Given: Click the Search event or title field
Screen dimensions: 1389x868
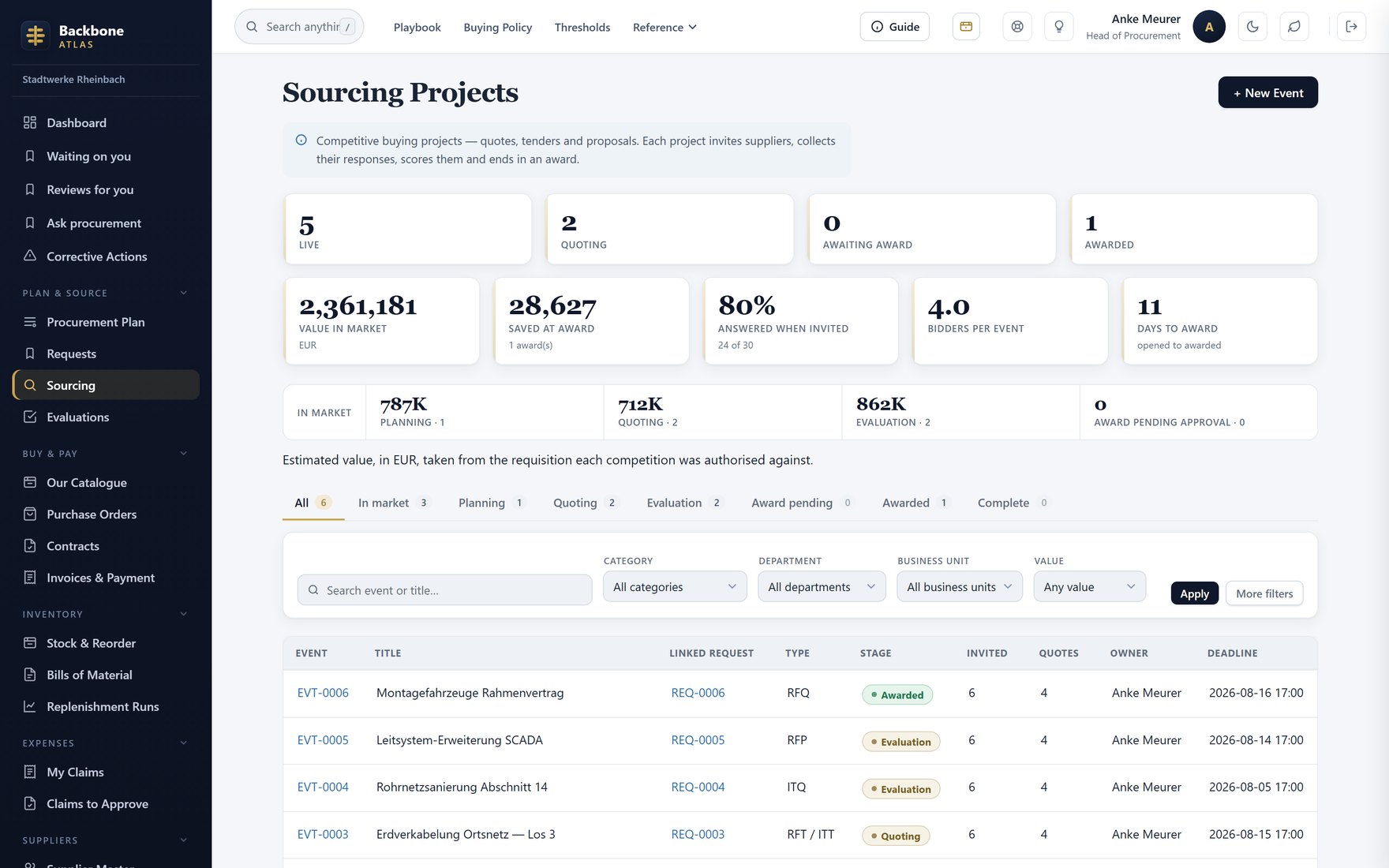Looking at the screenshot, I should (444, 590).
